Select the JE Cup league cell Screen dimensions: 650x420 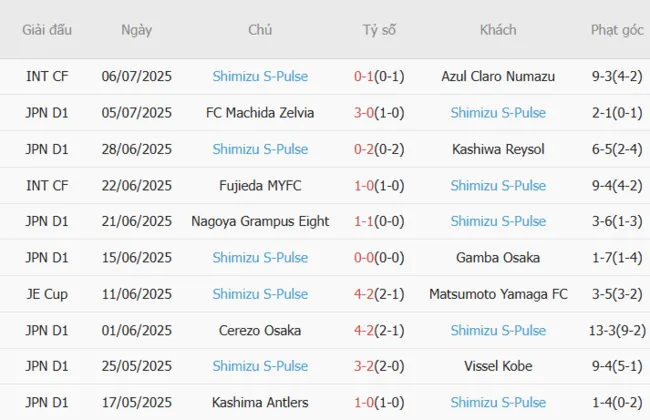47,294
